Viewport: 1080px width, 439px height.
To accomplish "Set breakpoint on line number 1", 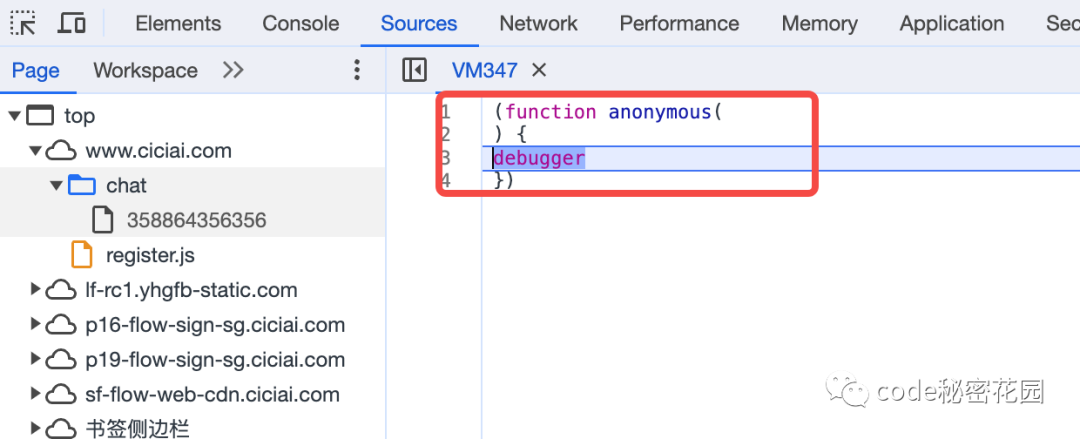I will tap(445, 112).
